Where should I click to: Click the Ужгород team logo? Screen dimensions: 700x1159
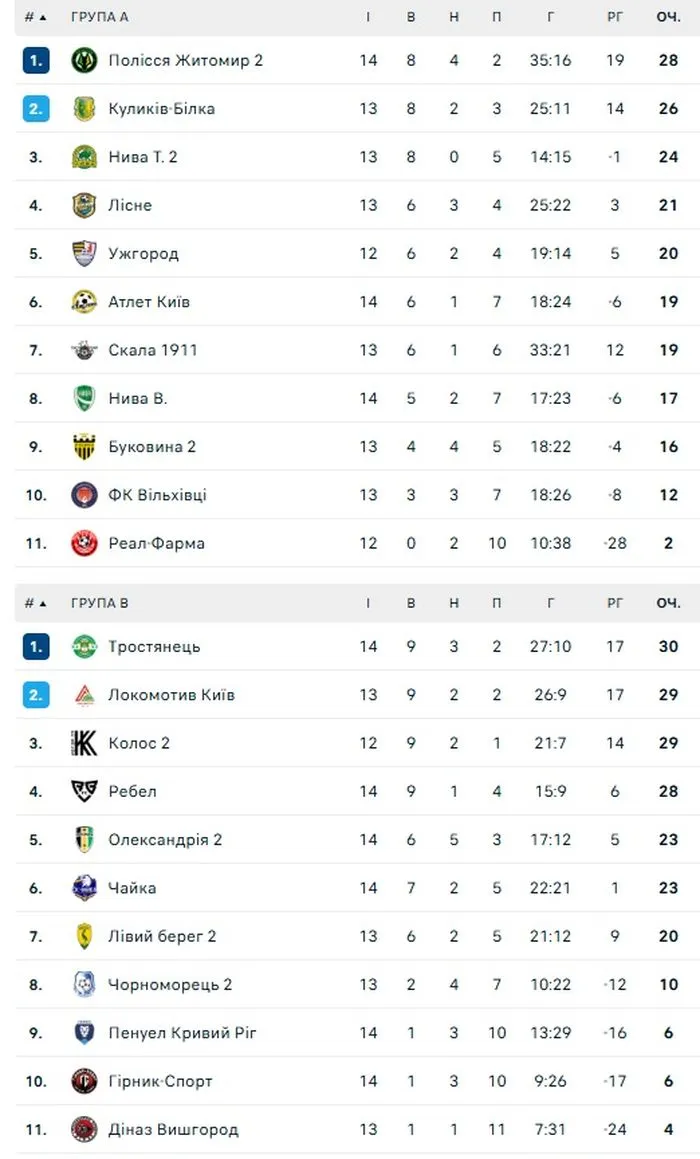(x=84, y=254)
